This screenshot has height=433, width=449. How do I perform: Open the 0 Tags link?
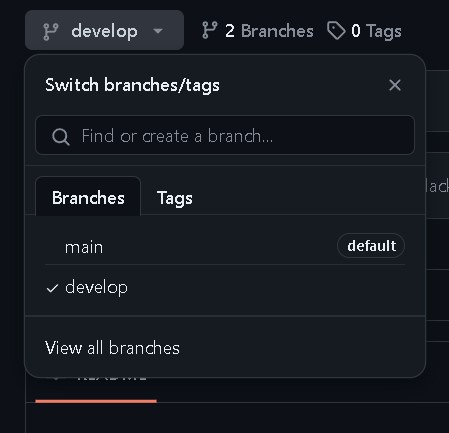(364, 31)
